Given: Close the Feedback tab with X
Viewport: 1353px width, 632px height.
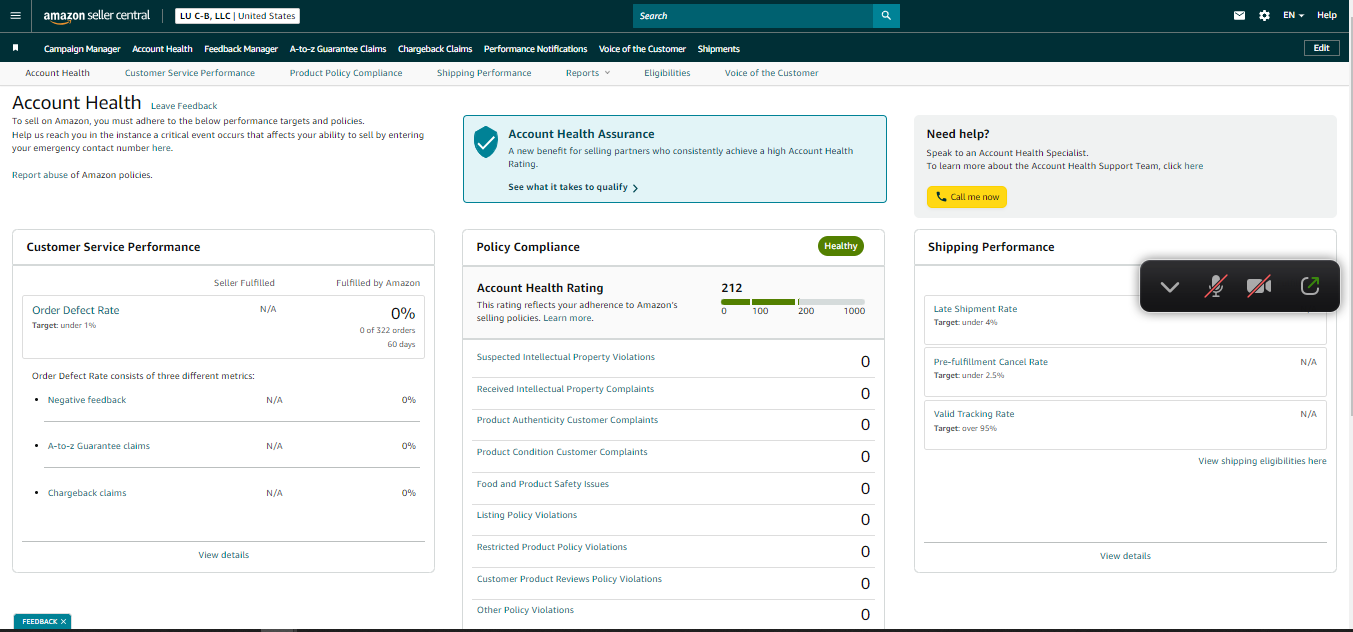Looking at the screenshot, I should (x=63, y=622).
